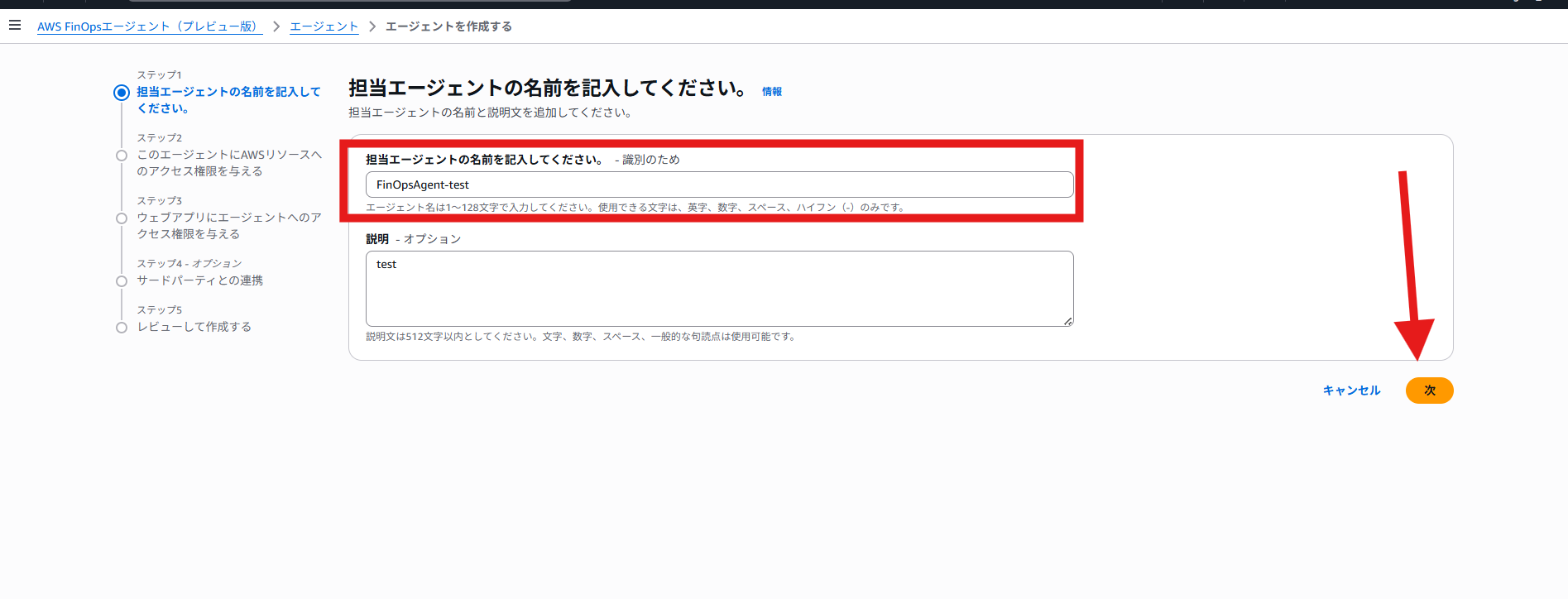Image resolution: width=1568 pixels, height=599 pixels.
Task: Click the agent name constraint hint text
Action: (636, 208)
